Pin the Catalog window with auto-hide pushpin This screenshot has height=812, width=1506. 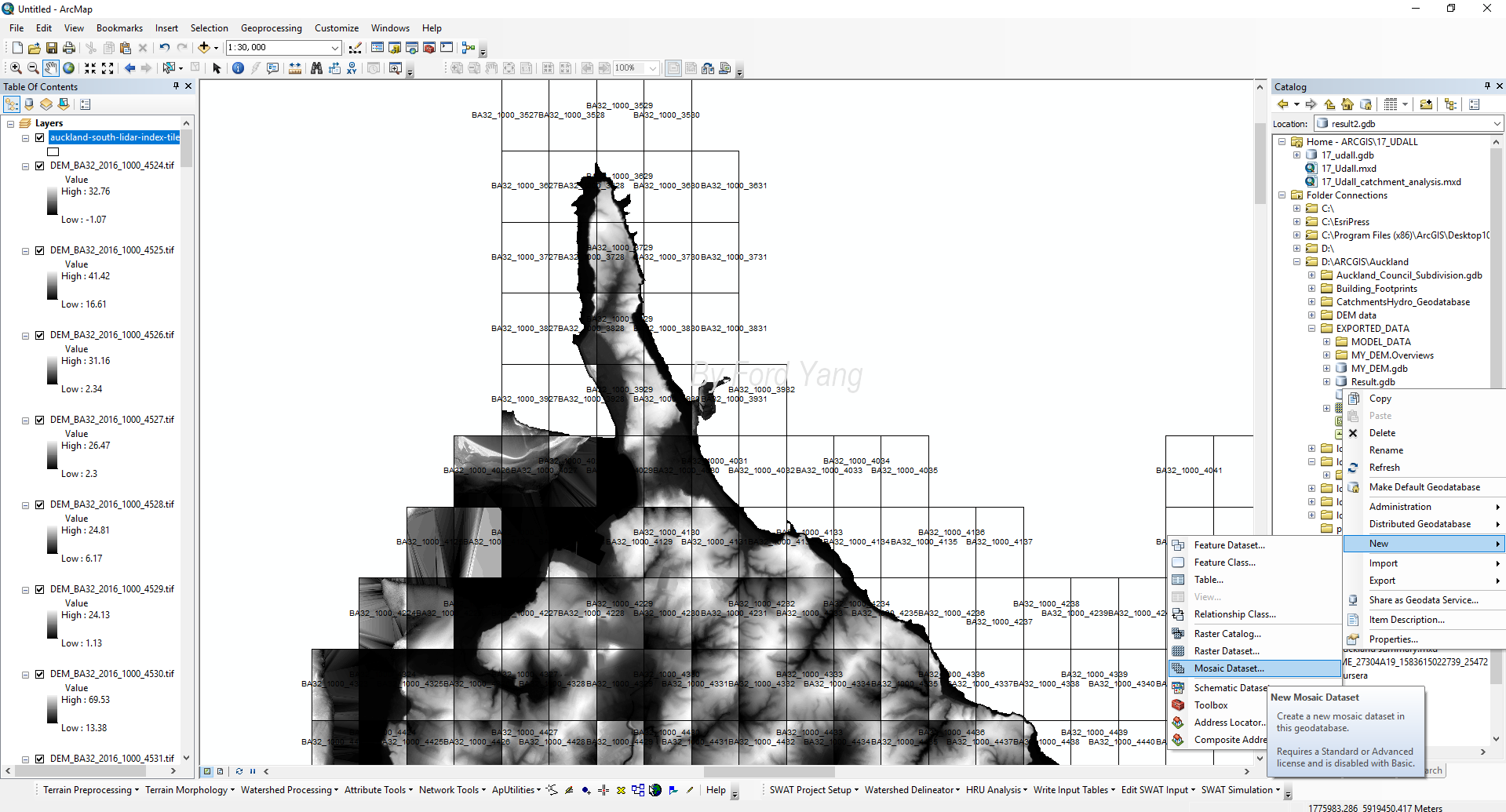tap(1487, 86)
